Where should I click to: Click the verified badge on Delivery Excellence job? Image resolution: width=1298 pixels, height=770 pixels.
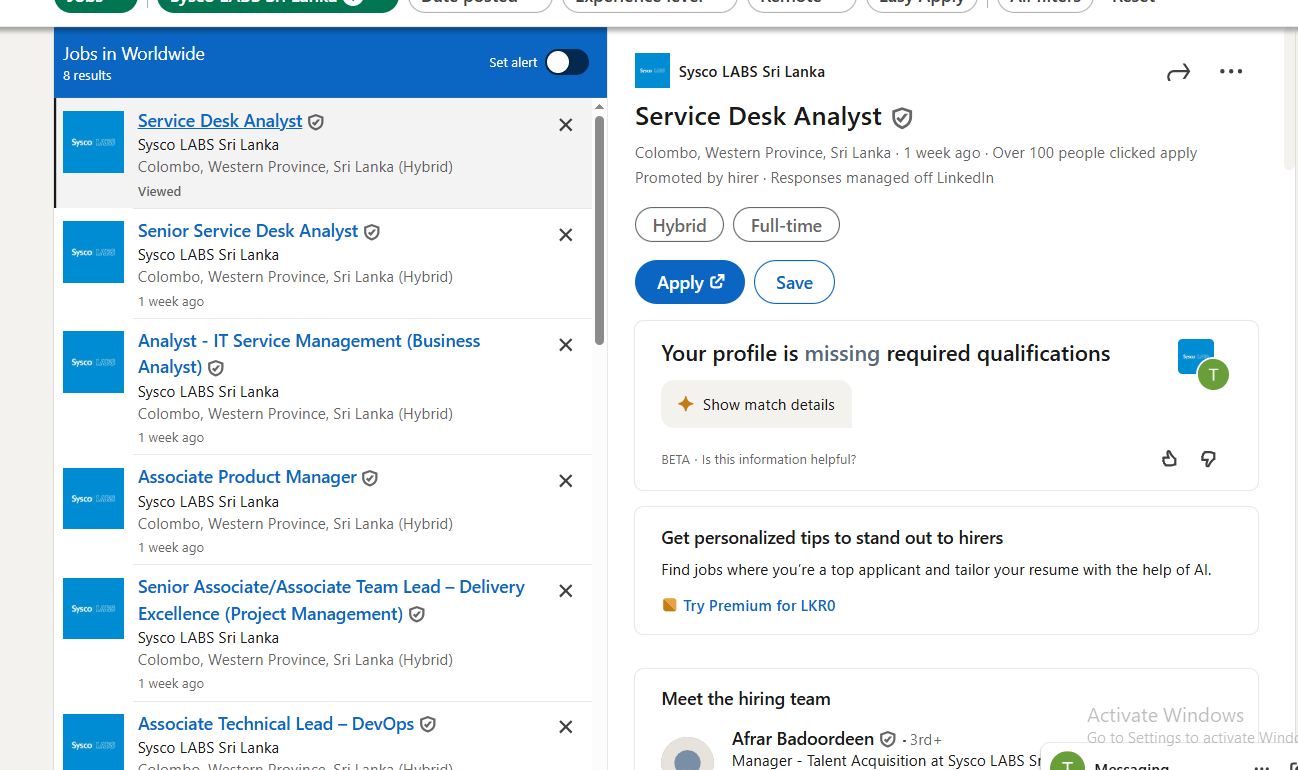(x=417, y=615)
